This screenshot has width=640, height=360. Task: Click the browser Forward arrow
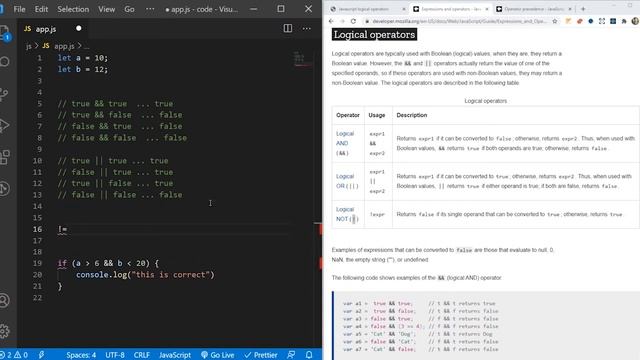point(342,21)
